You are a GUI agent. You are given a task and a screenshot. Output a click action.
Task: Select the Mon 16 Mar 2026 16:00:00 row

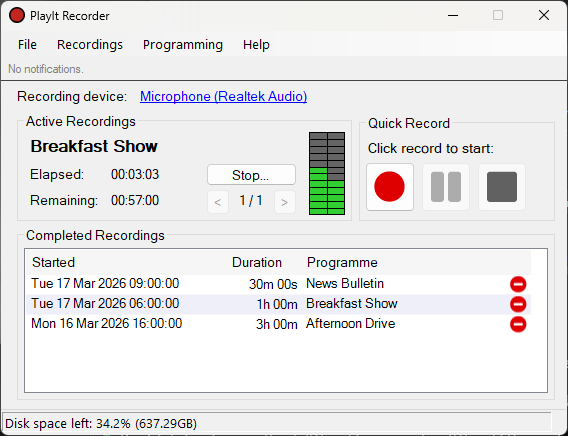click(x=279, y=324)
